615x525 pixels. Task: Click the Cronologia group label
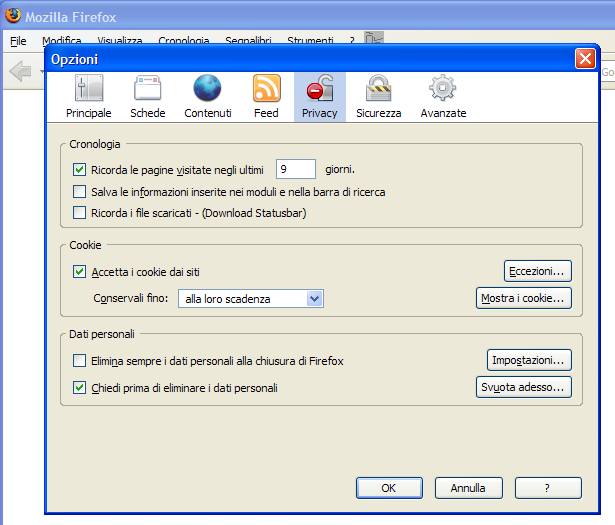(x=95, y=144)
